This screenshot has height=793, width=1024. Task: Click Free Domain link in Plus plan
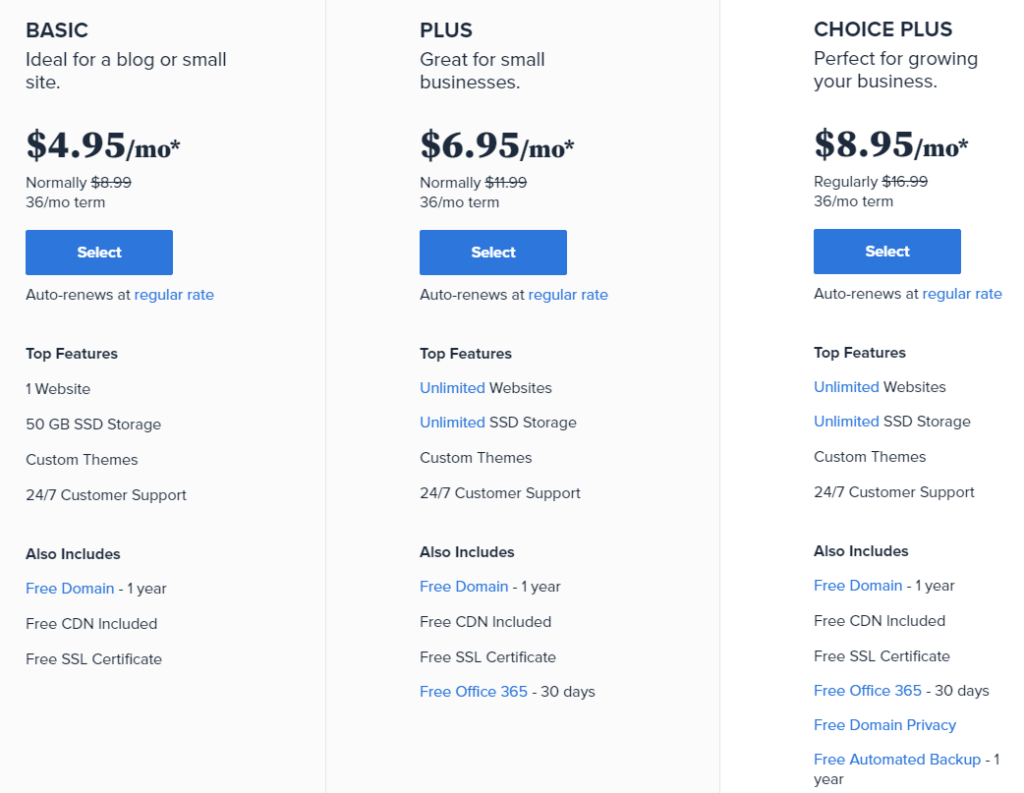464,587
